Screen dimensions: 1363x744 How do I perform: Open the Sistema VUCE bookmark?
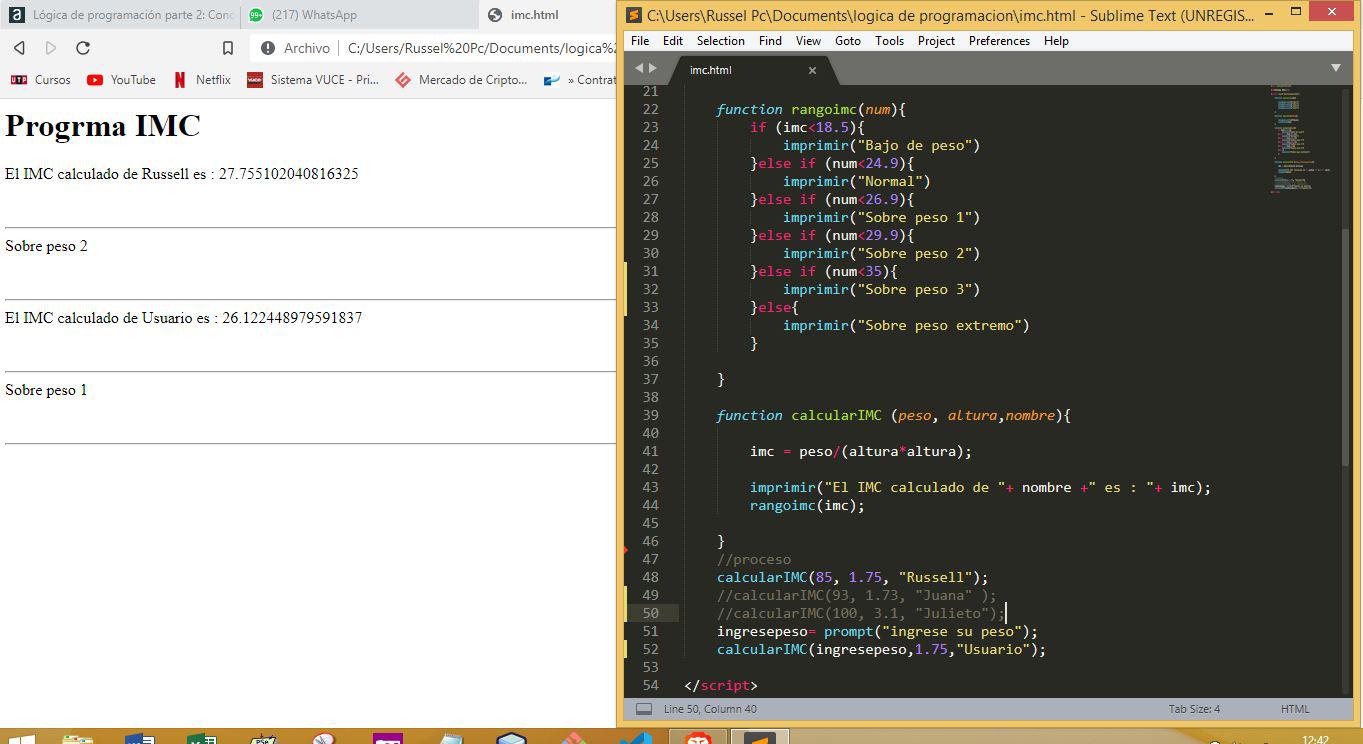[313, 80]
